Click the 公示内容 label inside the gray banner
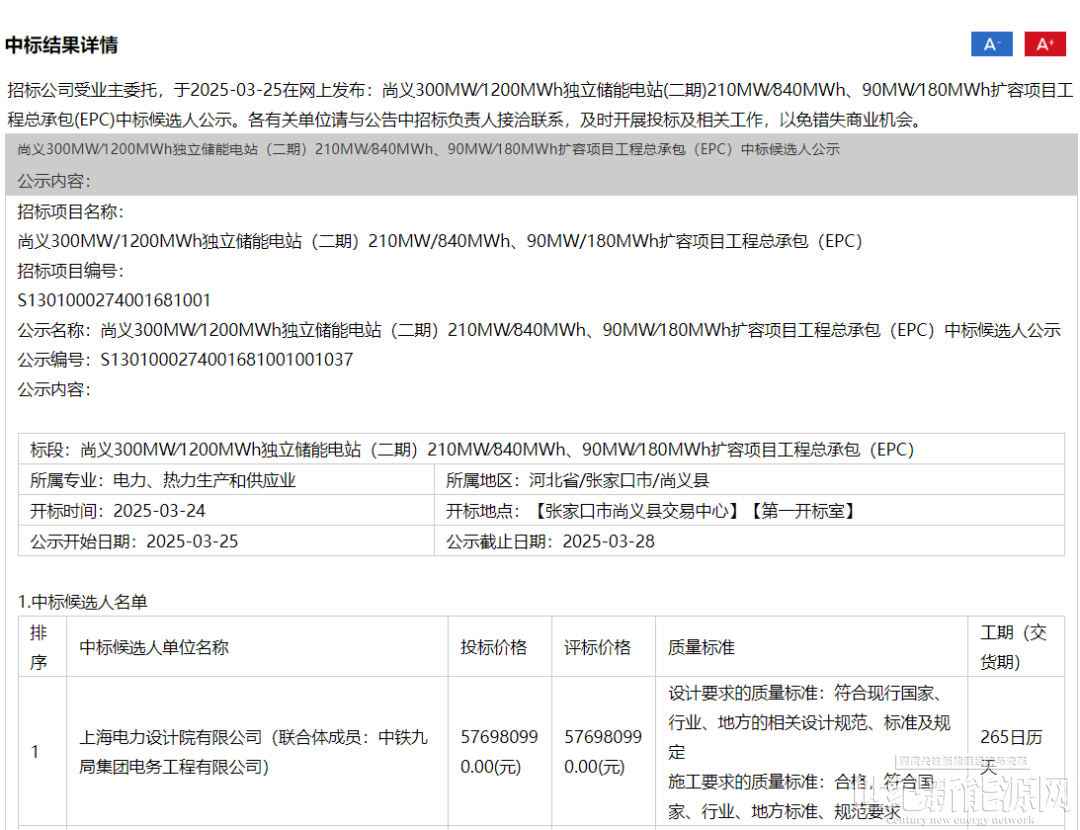1080x830 pixels. [54, 181]
